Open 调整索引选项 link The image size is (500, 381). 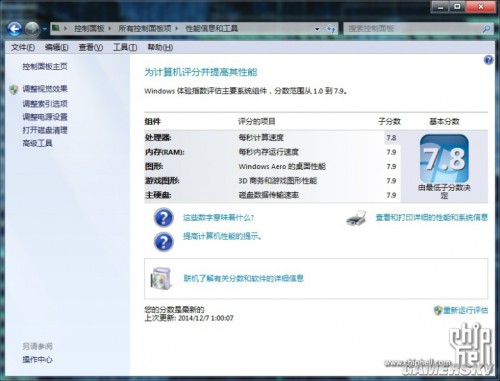point(45,104)
